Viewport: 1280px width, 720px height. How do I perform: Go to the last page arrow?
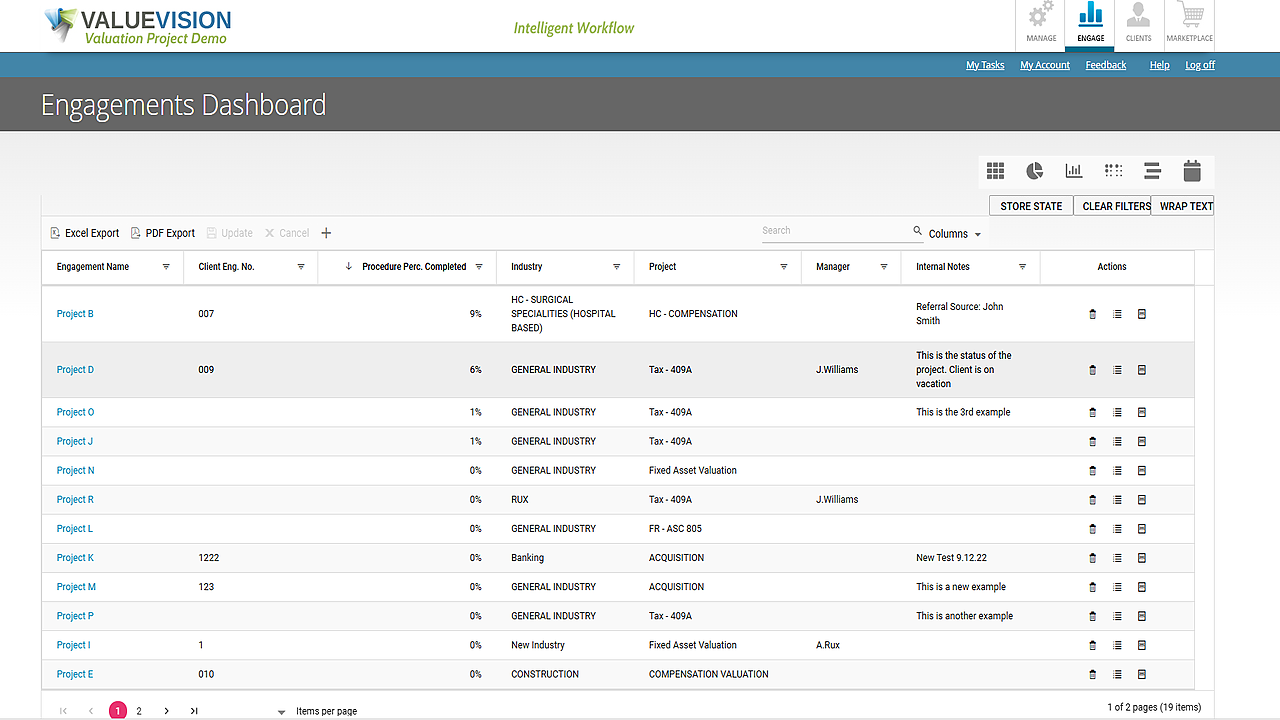(194, 711)
